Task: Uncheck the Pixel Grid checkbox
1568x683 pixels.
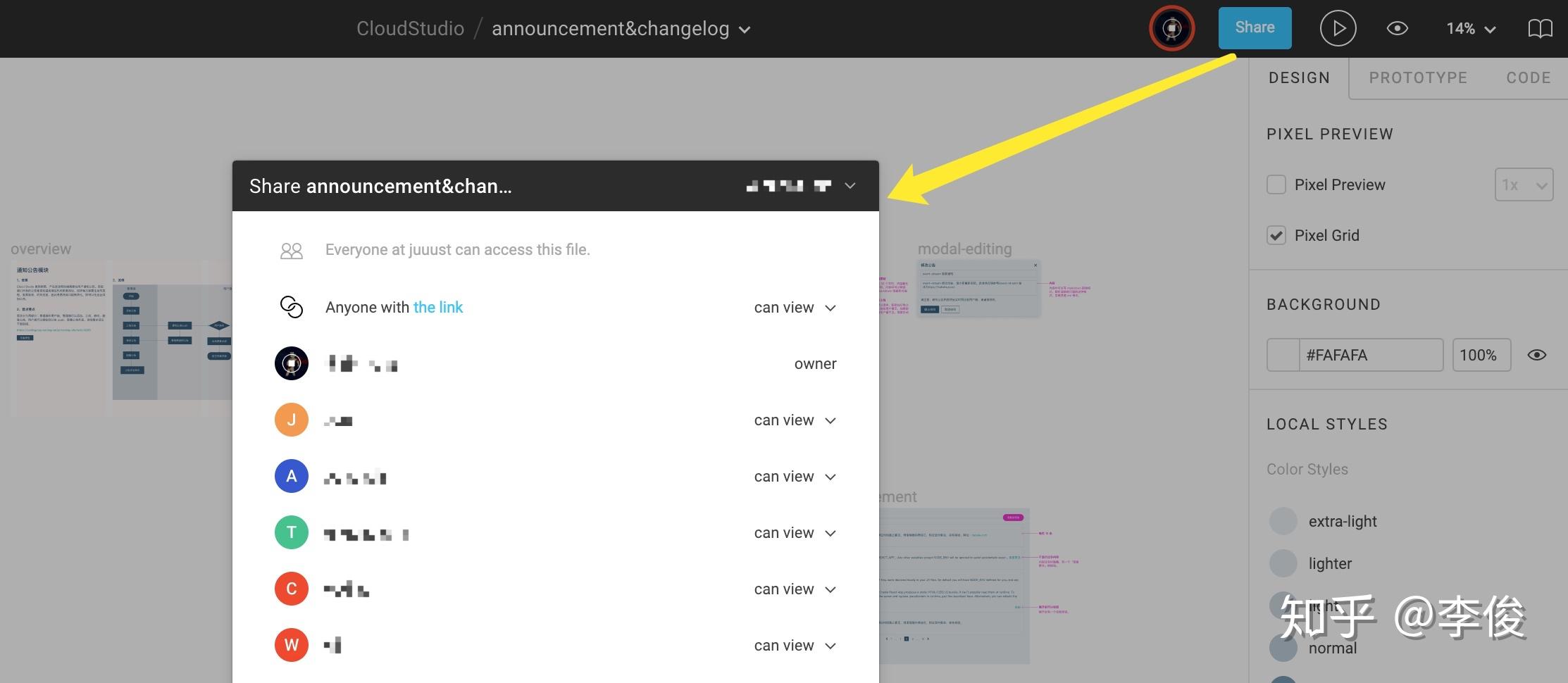Action: (1276, 235)
